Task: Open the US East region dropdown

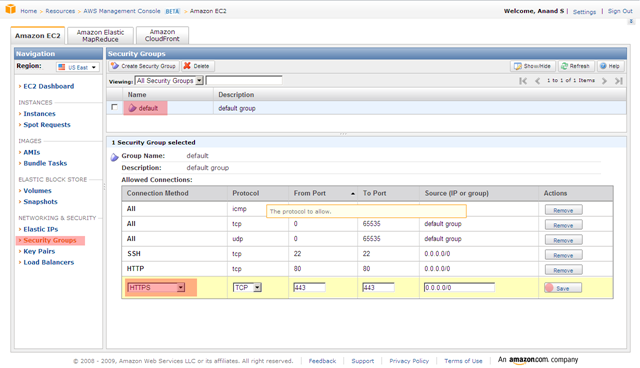Action: pyautogui.click(x=78, y=67)
